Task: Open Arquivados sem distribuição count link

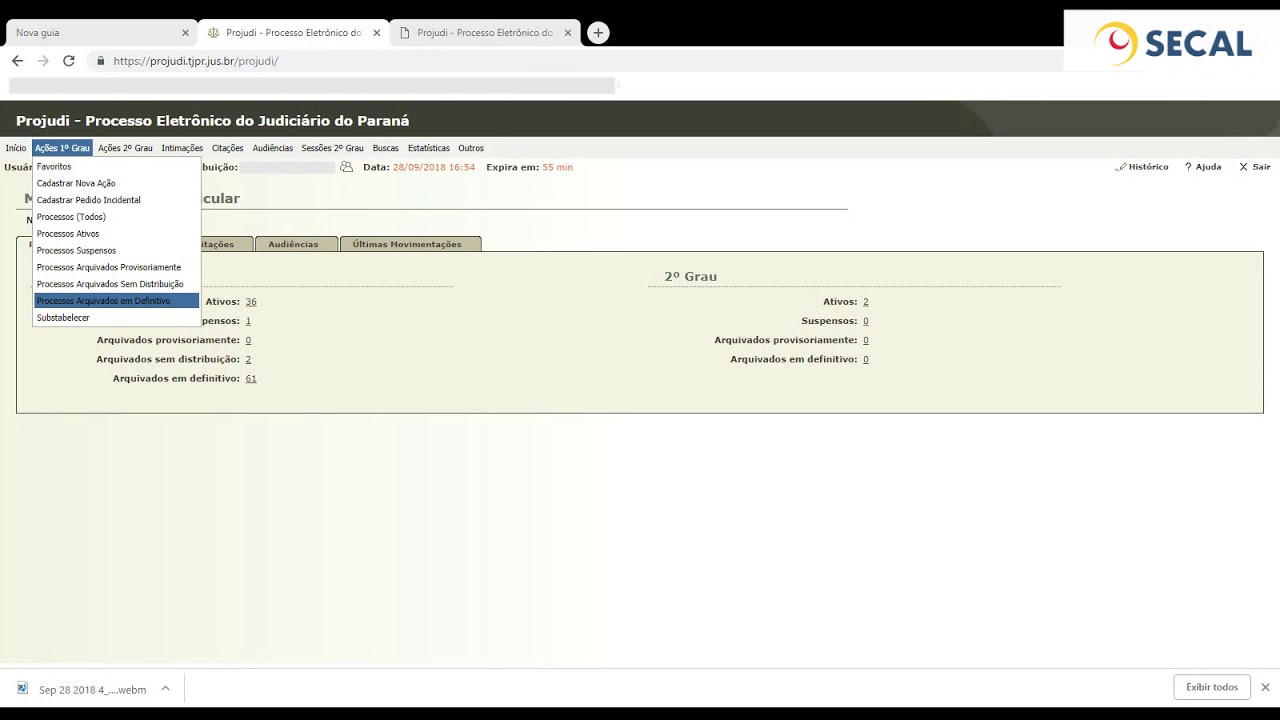Action: tap(248, 359)
